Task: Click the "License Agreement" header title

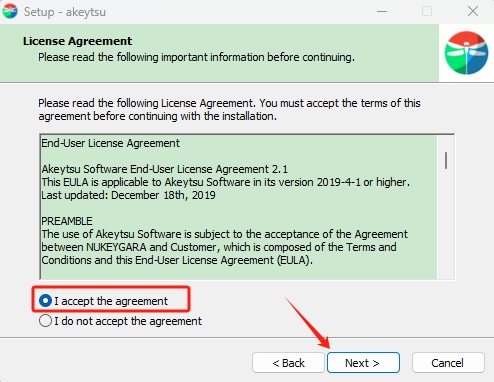Action: tap(77, 41)
